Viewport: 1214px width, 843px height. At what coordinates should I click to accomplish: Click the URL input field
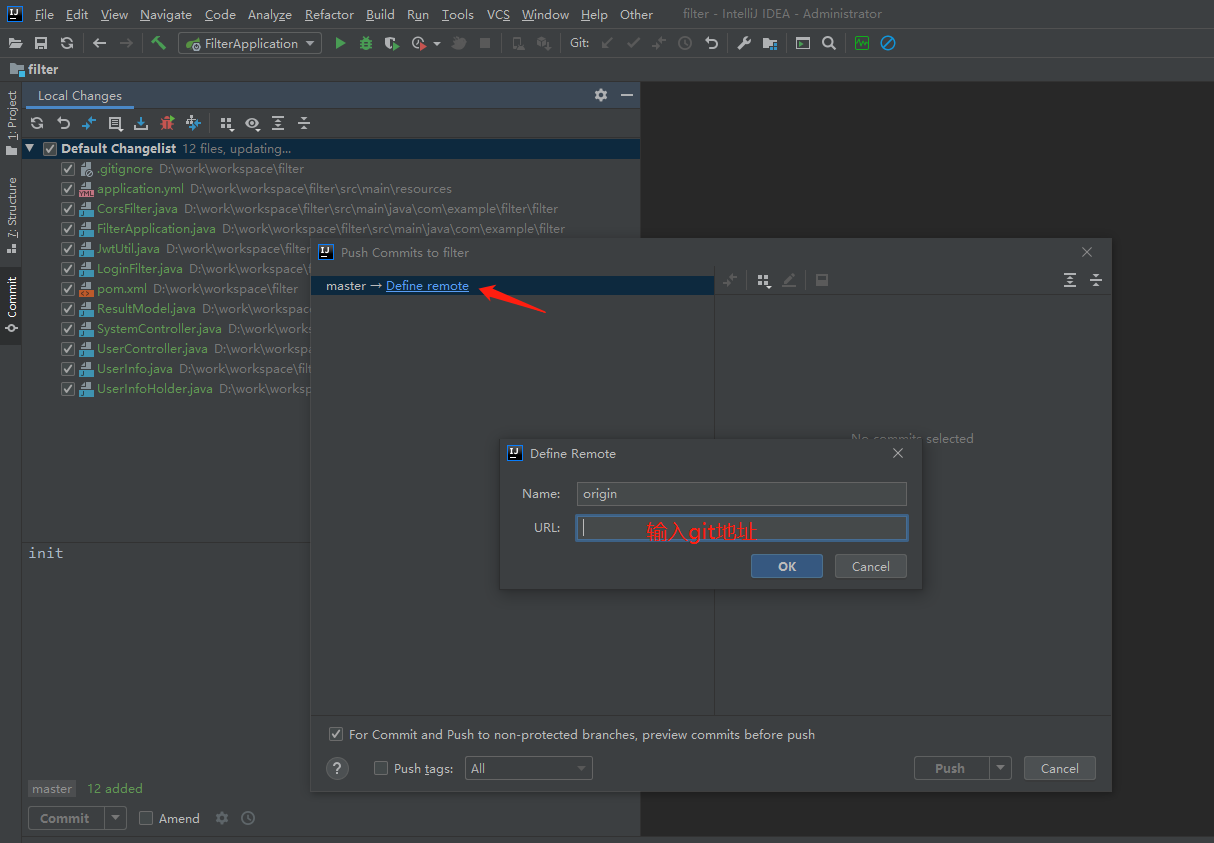tap(741, 528)
